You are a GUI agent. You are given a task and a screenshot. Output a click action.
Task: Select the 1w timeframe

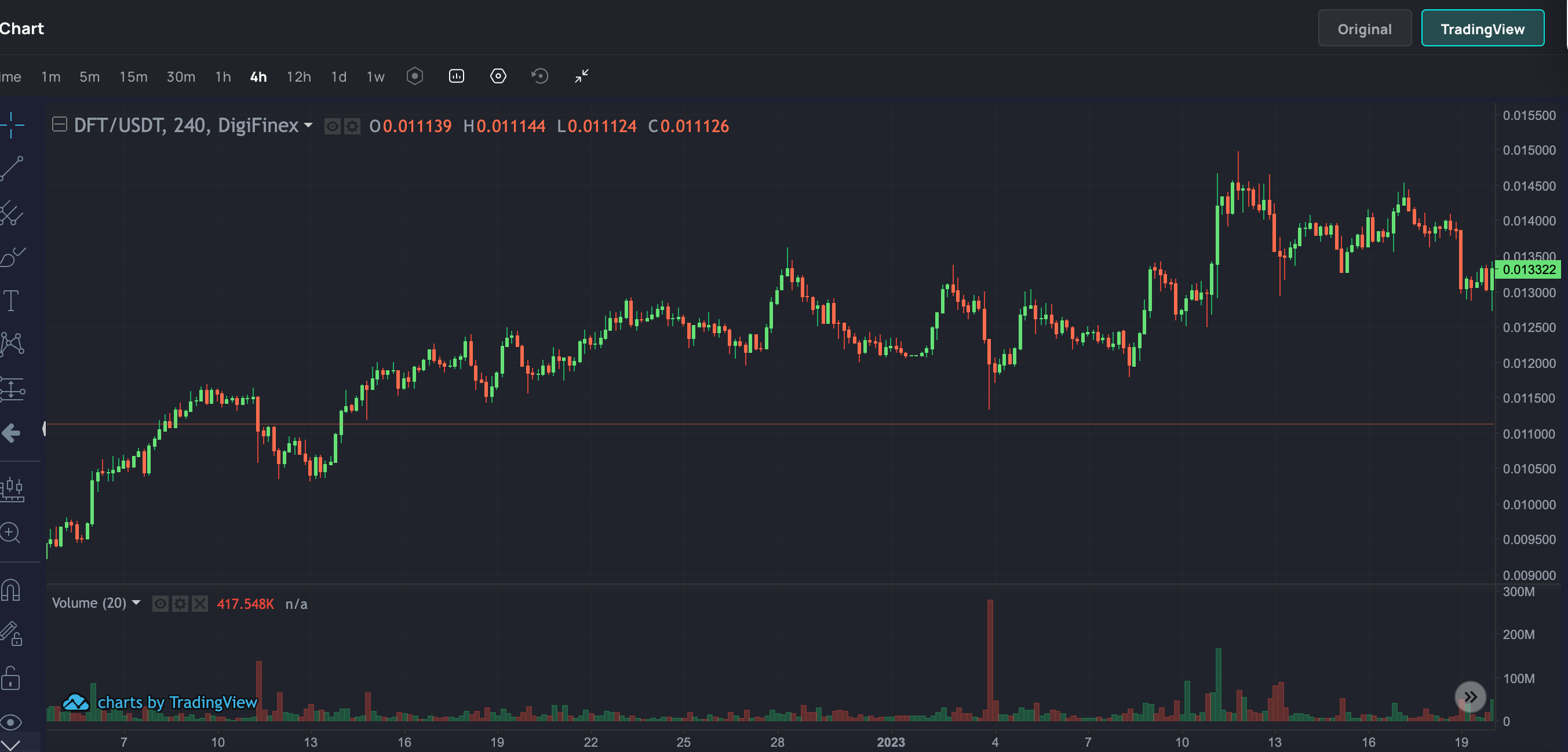tap(375, 76)
